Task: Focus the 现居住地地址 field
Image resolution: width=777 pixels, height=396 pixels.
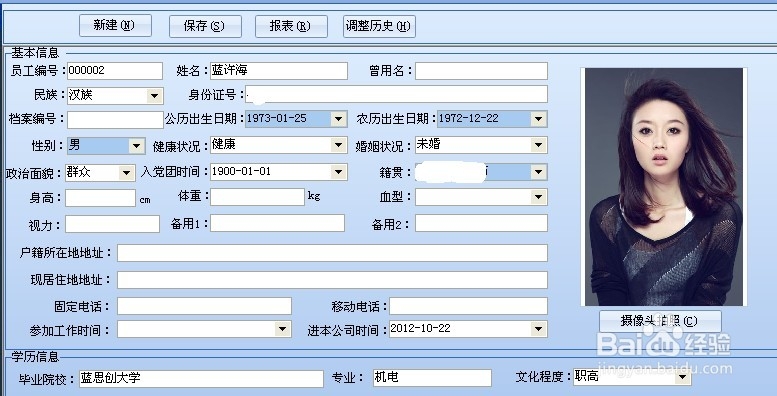Action: (333, 280)
